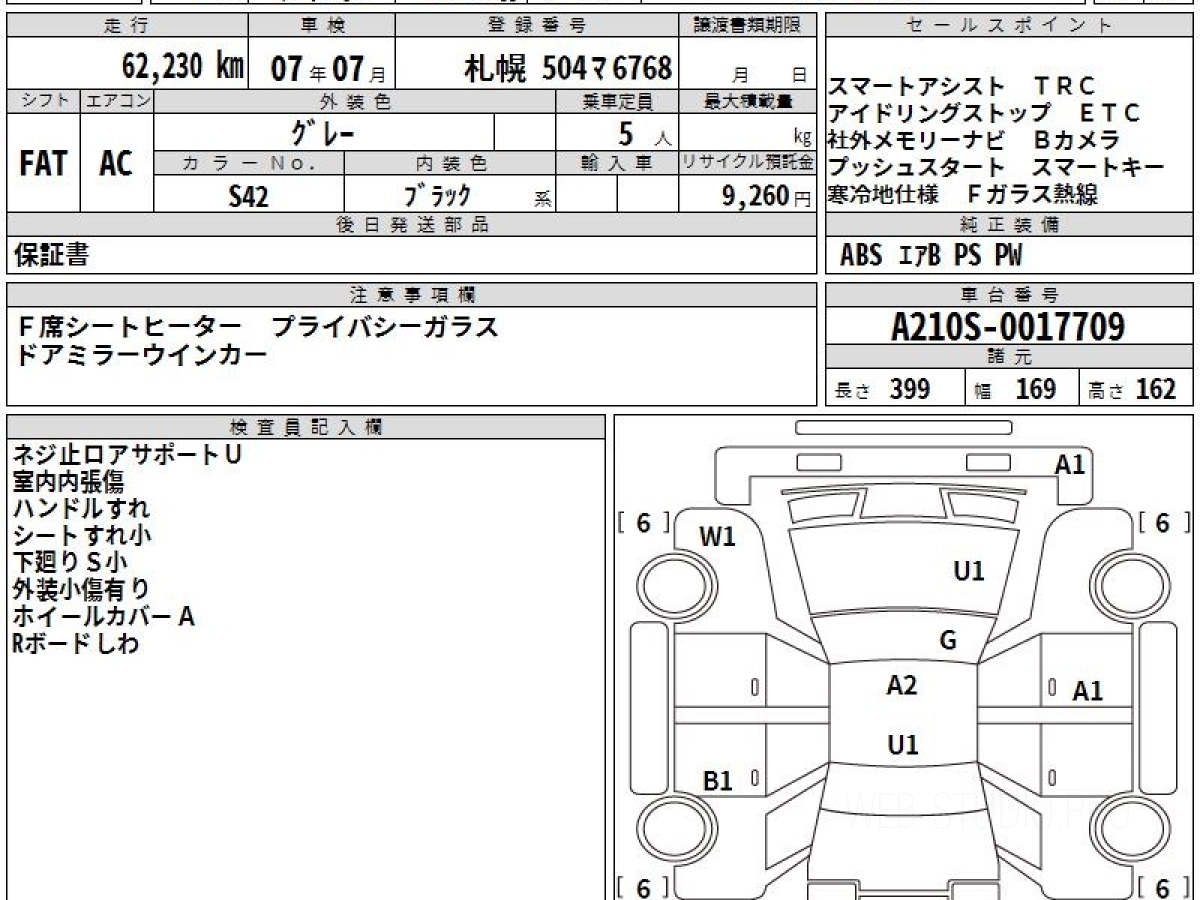The height and width of the screenshot is (900, 1200).
Task: Select the カラーNo. header
Action: click(x=249, y=163)
